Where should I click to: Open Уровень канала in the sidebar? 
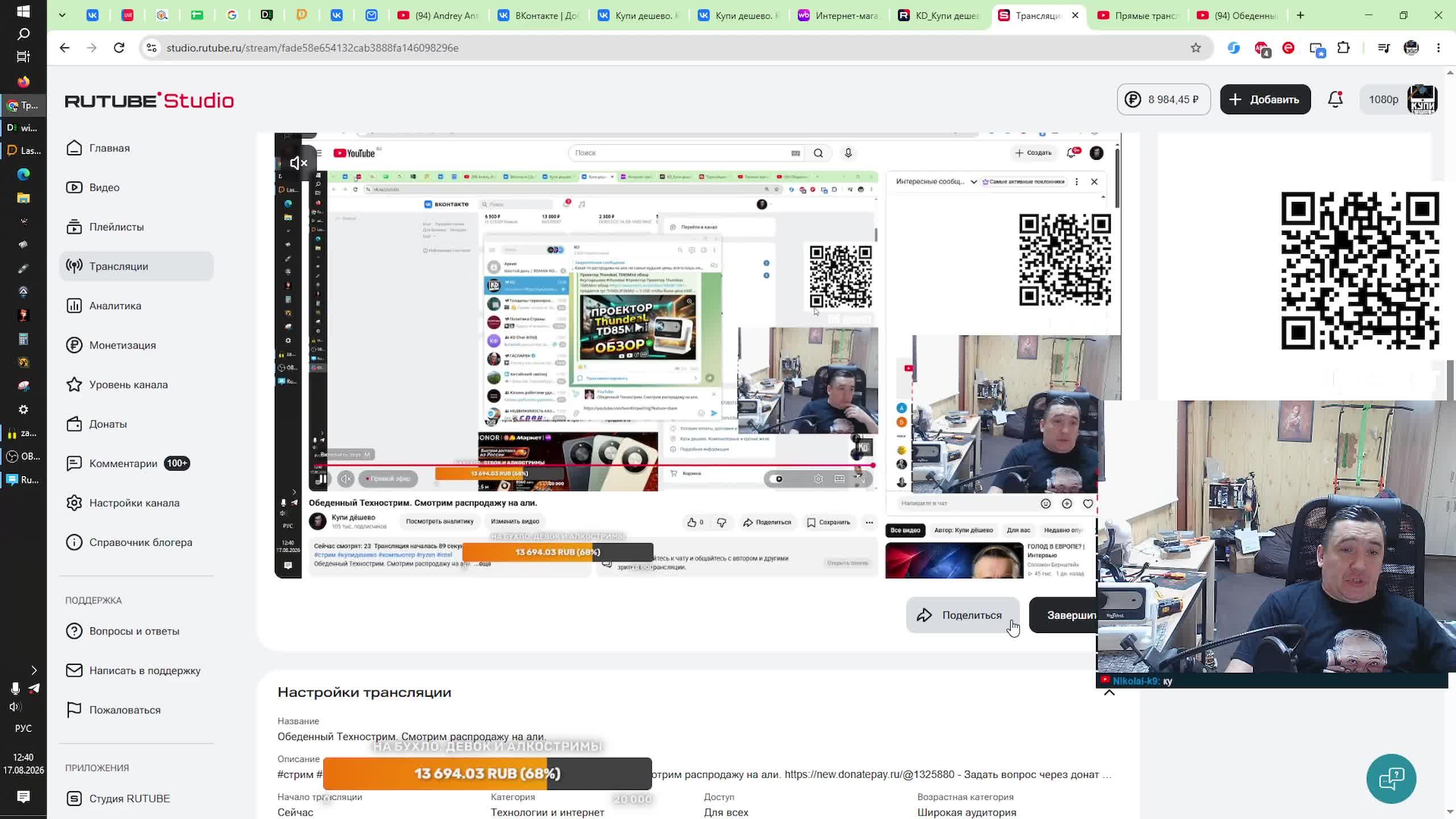(136, 384)
